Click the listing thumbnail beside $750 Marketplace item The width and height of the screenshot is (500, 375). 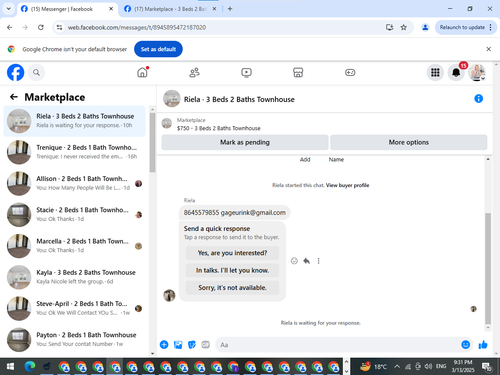167,124
